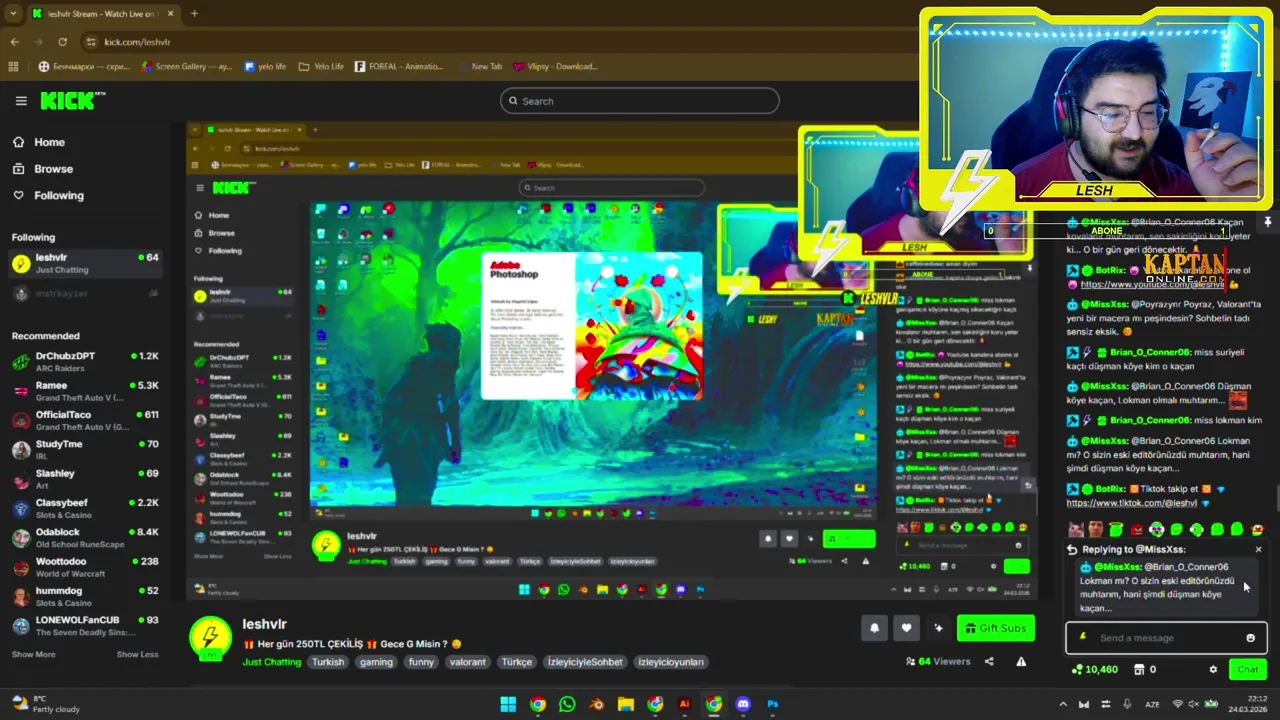Open Adobe Illustrator from the taskbar

click(684, 704)
